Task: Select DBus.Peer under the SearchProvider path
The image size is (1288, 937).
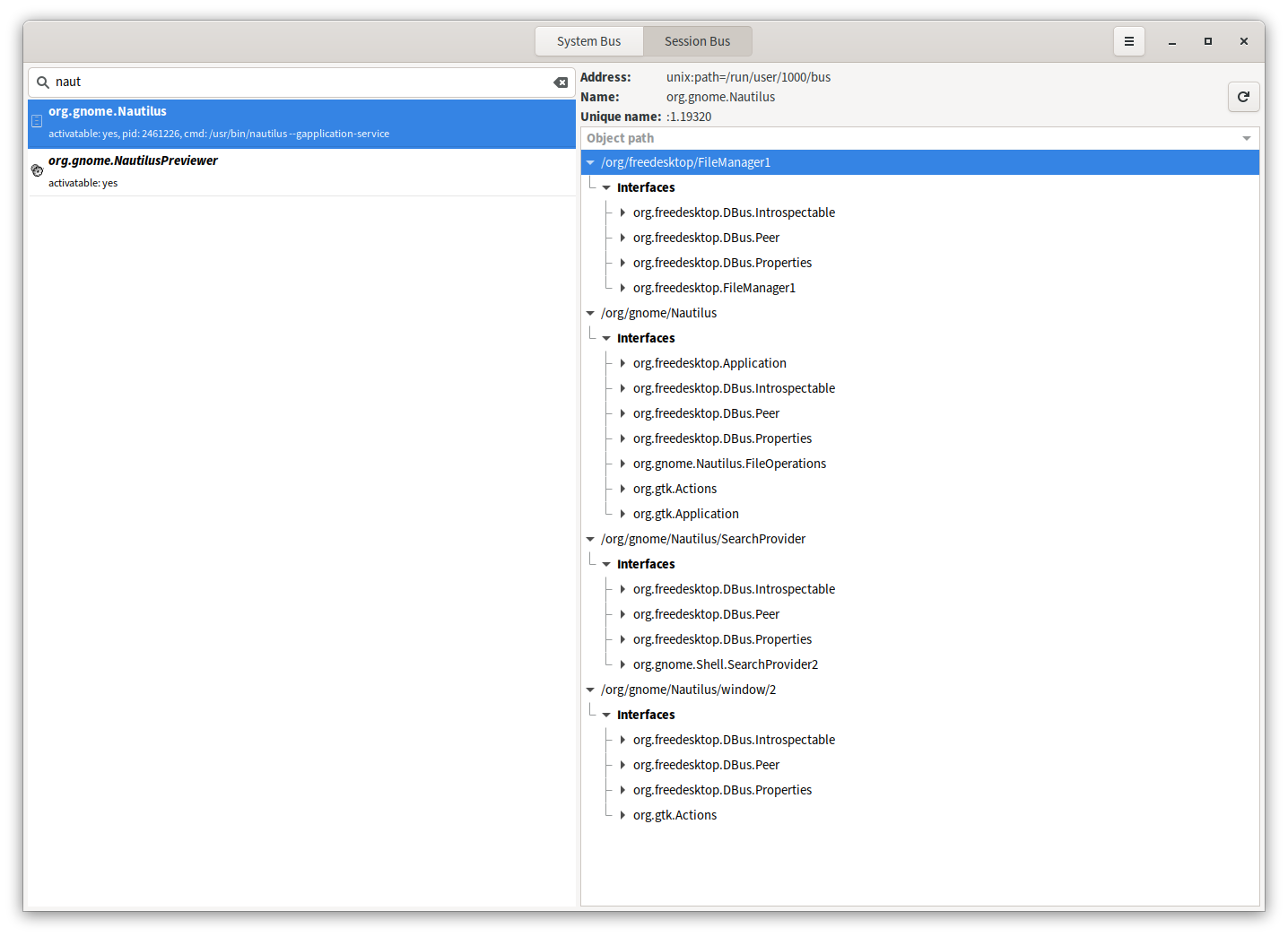Action: (706, 614)
